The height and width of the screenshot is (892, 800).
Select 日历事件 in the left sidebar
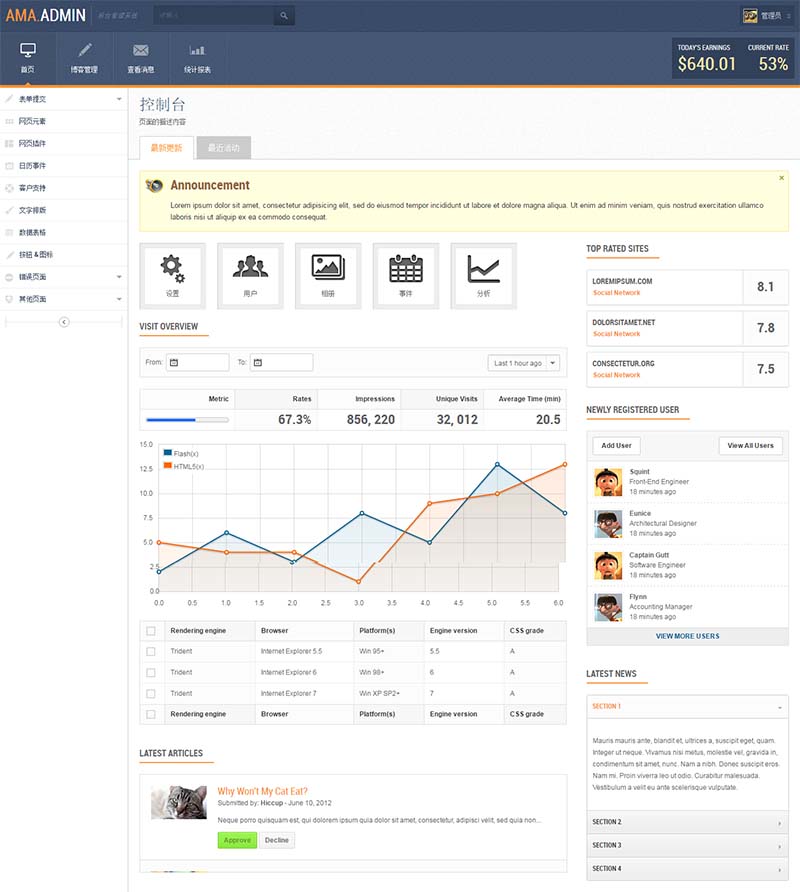pos(33,166)
